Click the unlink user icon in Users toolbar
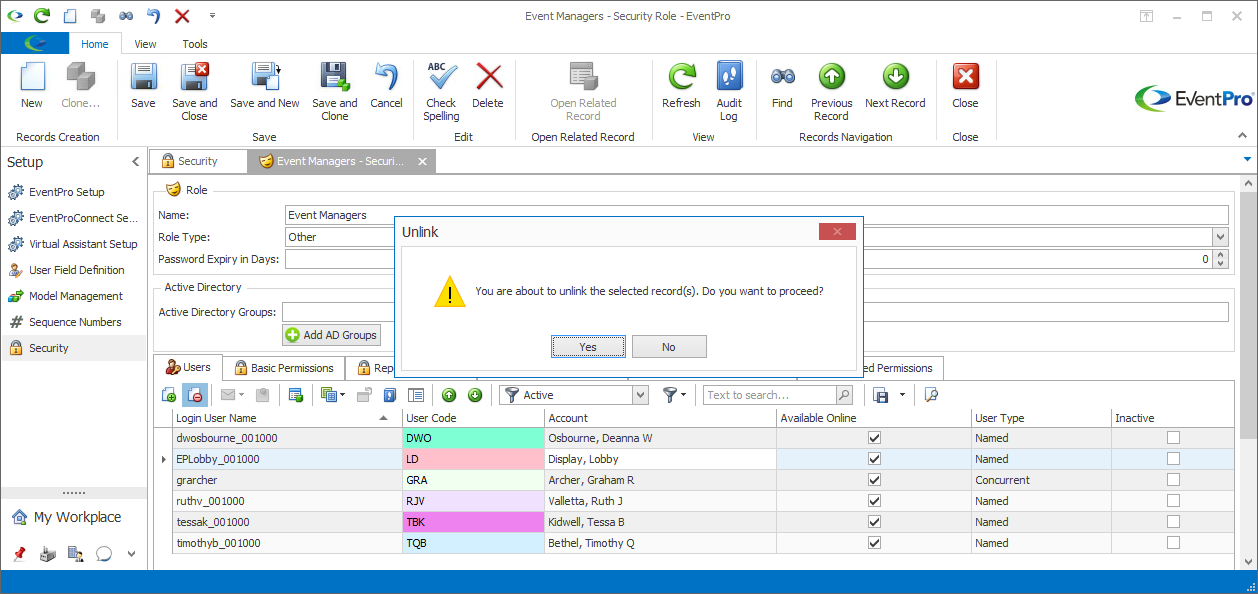 [x=194, y=395]
